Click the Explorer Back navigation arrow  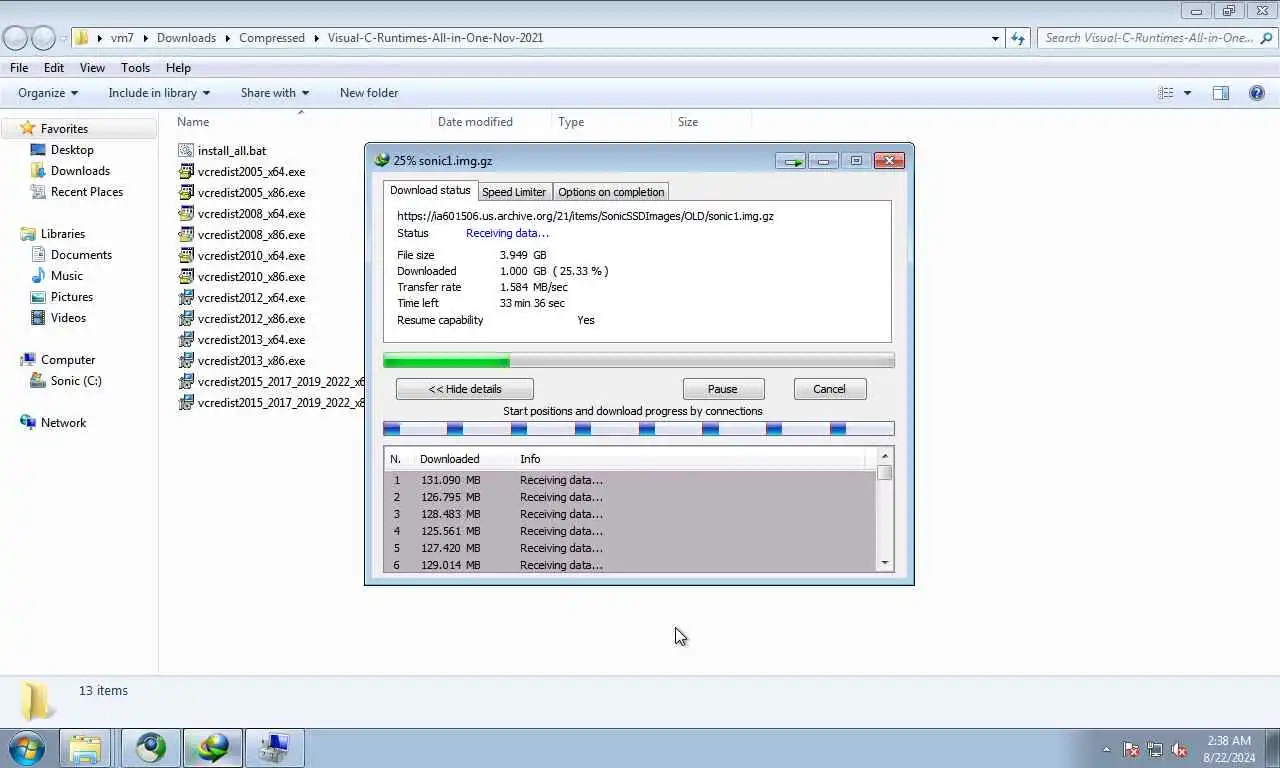point(15,38)
